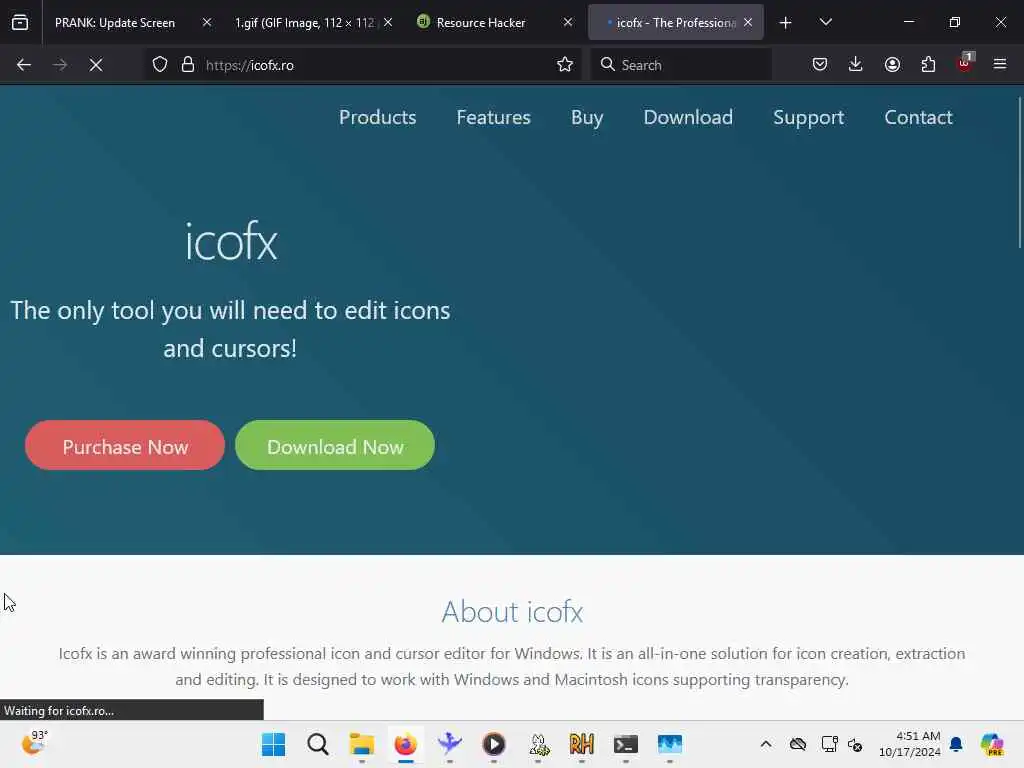The image size is (1024, 768).
Task: Click the muted volume tray icon
Action: [856, 744]
